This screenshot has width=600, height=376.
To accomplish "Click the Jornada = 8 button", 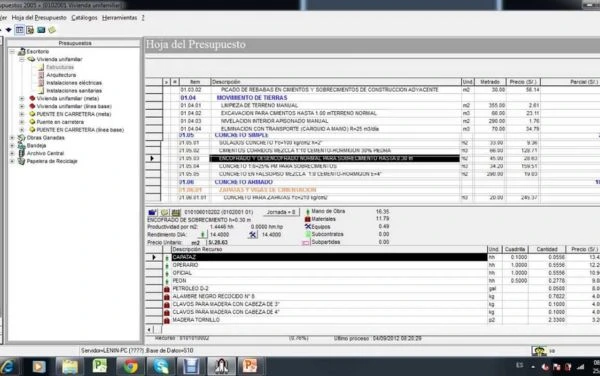I will (281, 212).
